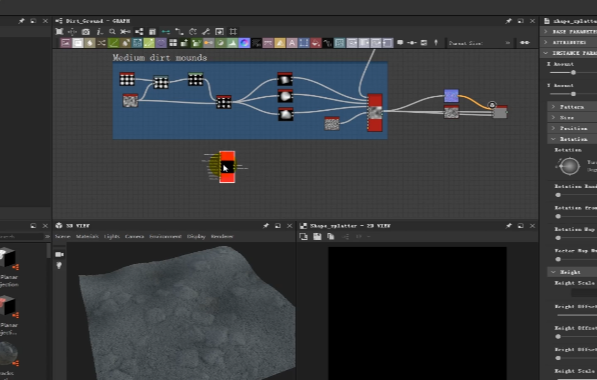The width and height of the screenshot is (597, 380).
Task: Add a Bitmap node using the pink icon
Action: click(x=66, y=43)
